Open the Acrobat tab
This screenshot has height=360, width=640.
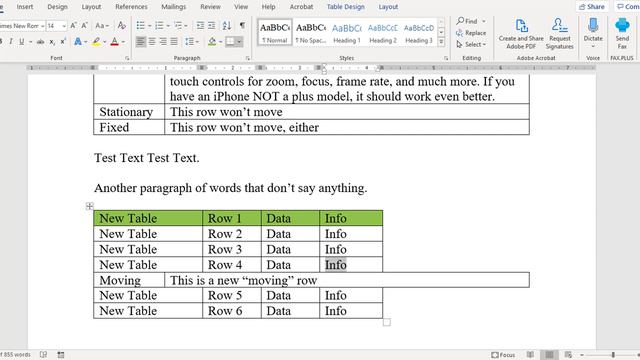pos(301,7)
